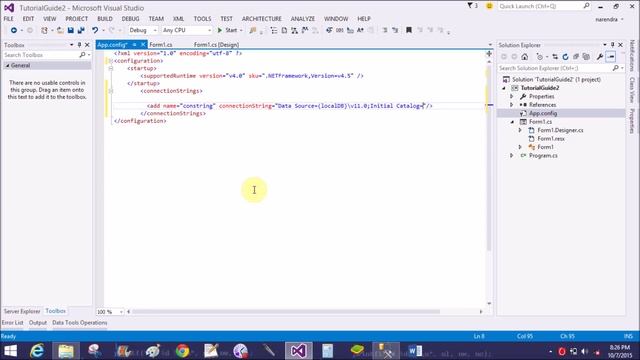Open the Error List tab
The image size is (640, 360).
coord(12,322)
